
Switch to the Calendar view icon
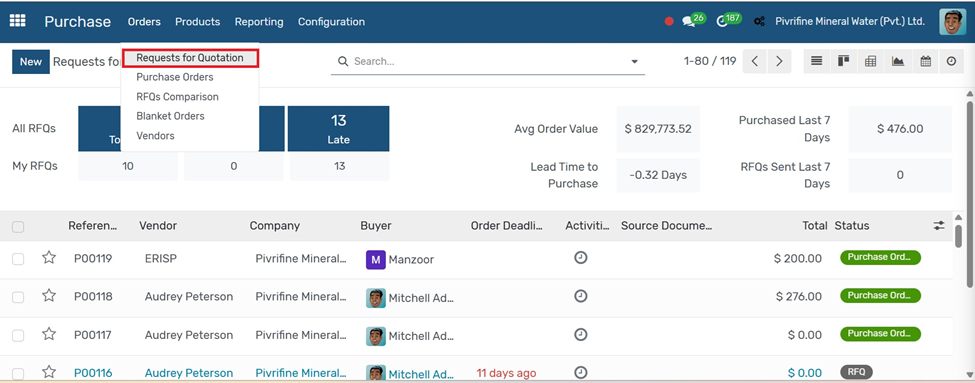coord(925,62)
